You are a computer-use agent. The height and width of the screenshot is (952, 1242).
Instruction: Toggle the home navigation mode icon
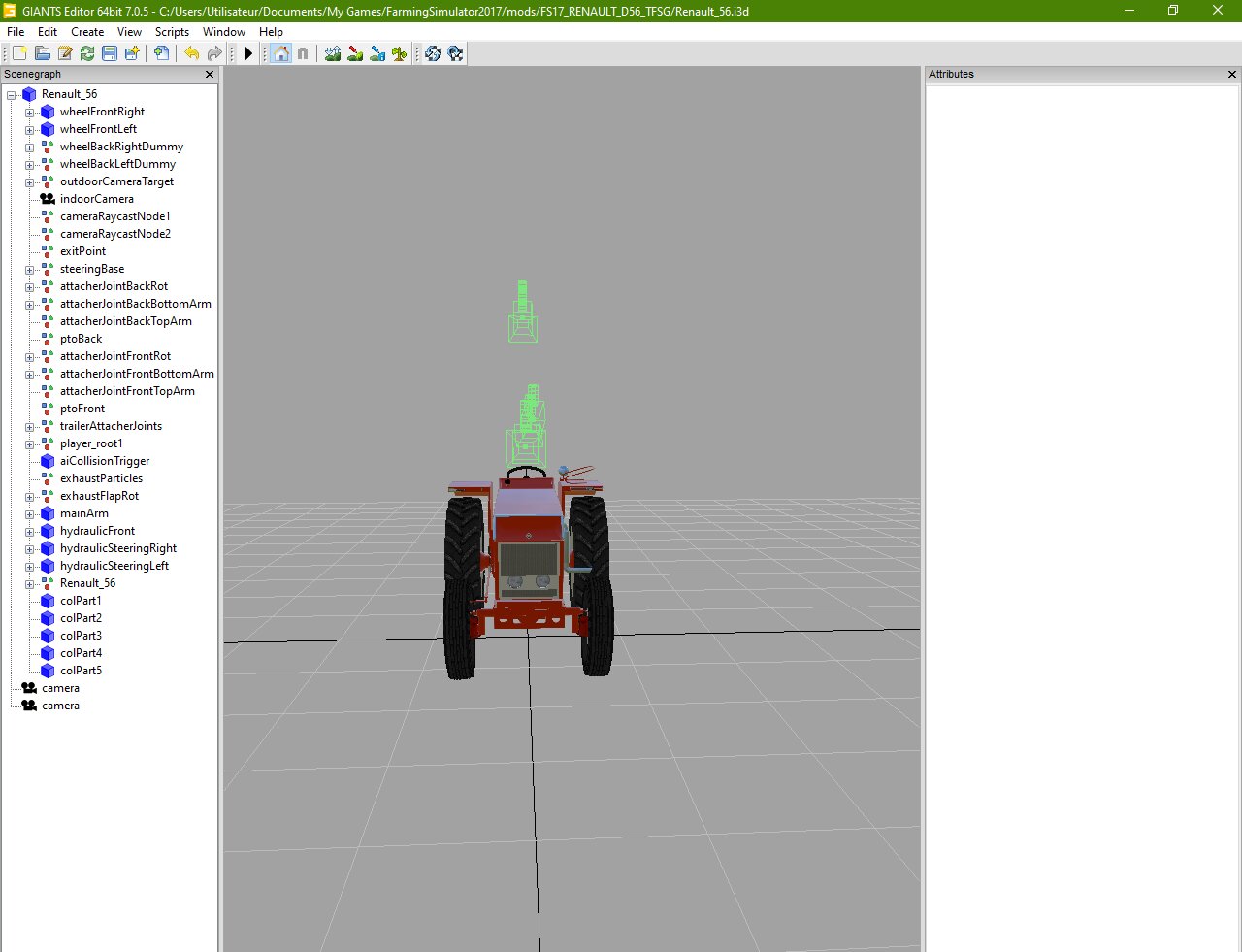pyautogui.click(x=281, y=53)
